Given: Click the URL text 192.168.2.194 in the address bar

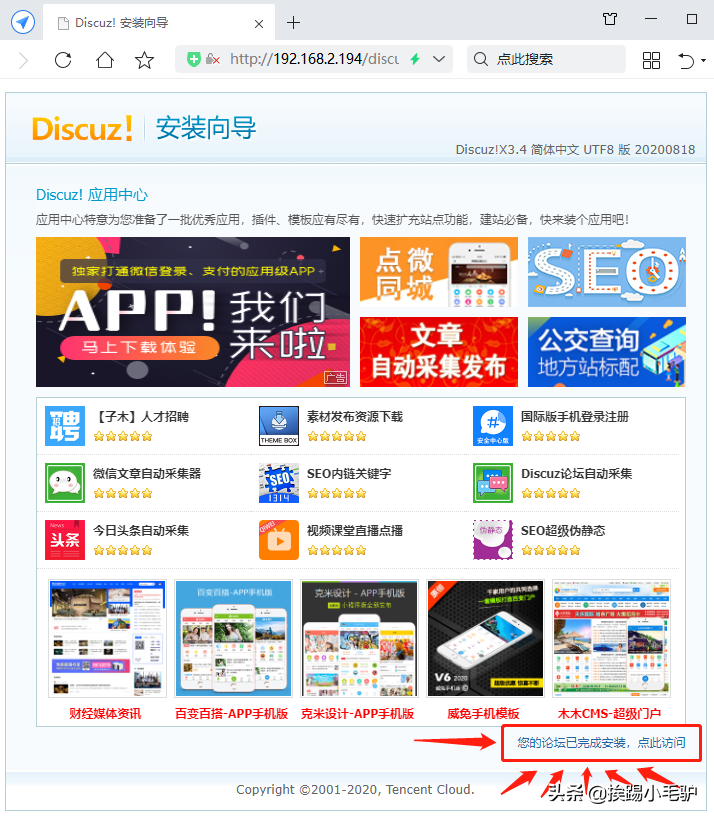Looking at the screenshot, I should pos(318,59).
